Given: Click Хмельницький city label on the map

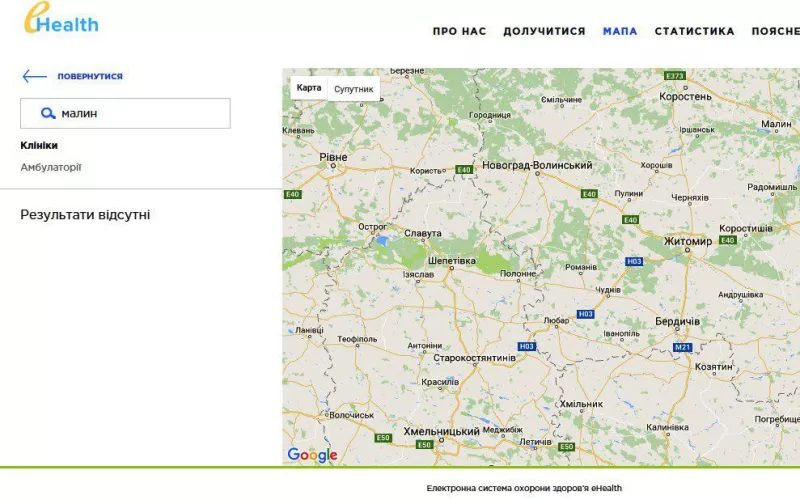Looking at the screenshot, I should pyautogui.click(x=441, y=431).
